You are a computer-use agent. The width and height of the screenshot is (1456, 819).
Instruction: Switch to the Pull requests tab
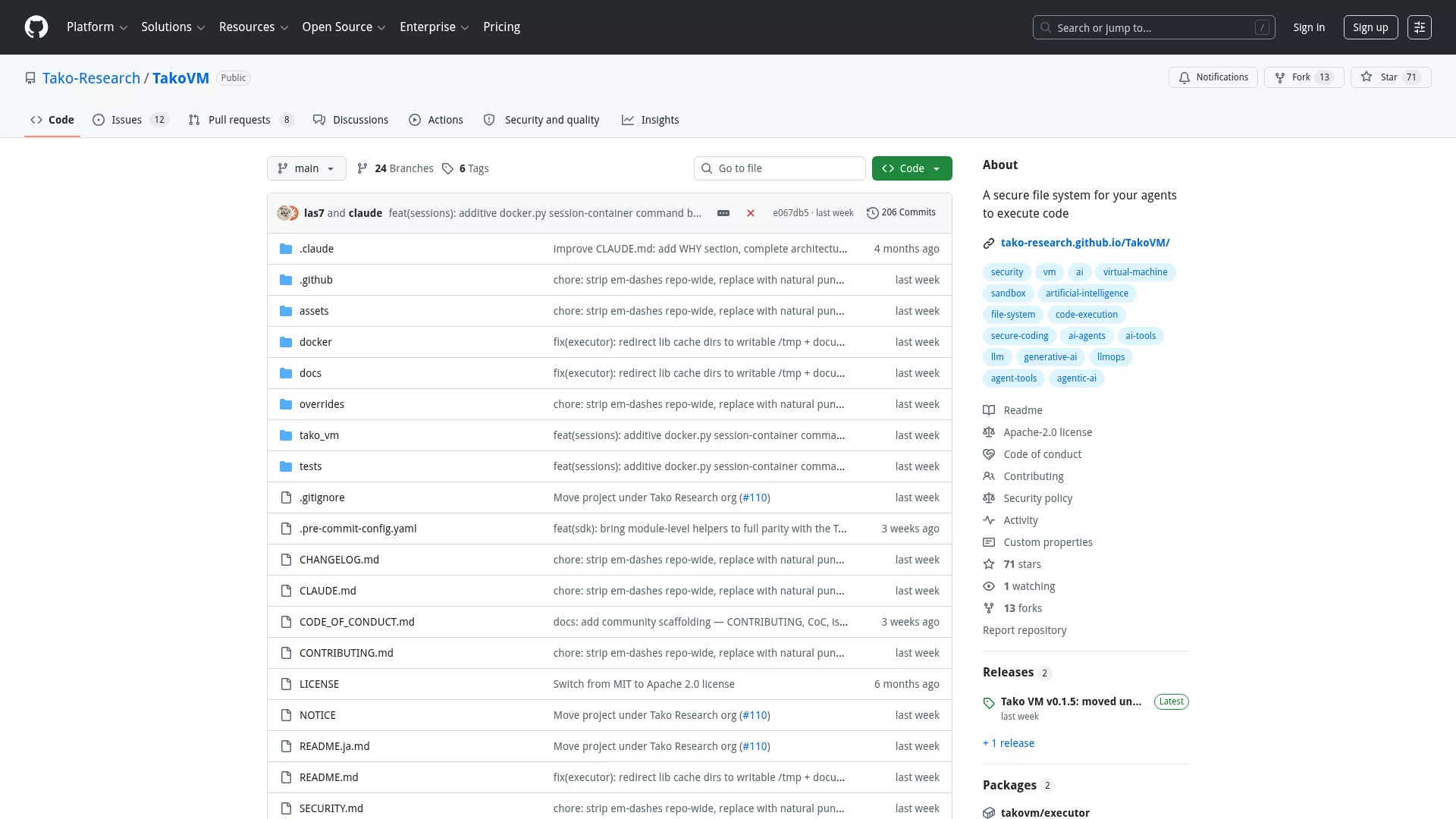pyautogui.click(x=240, y=120)
